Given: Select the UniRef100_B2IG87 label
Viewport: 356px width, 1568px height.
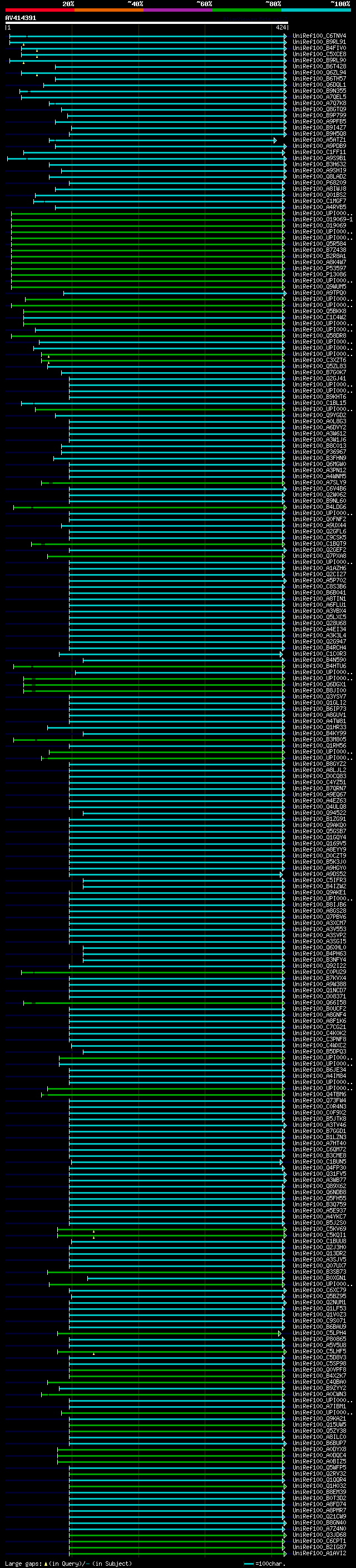Looking at the screenshot, I should [x=319, y=1547].
